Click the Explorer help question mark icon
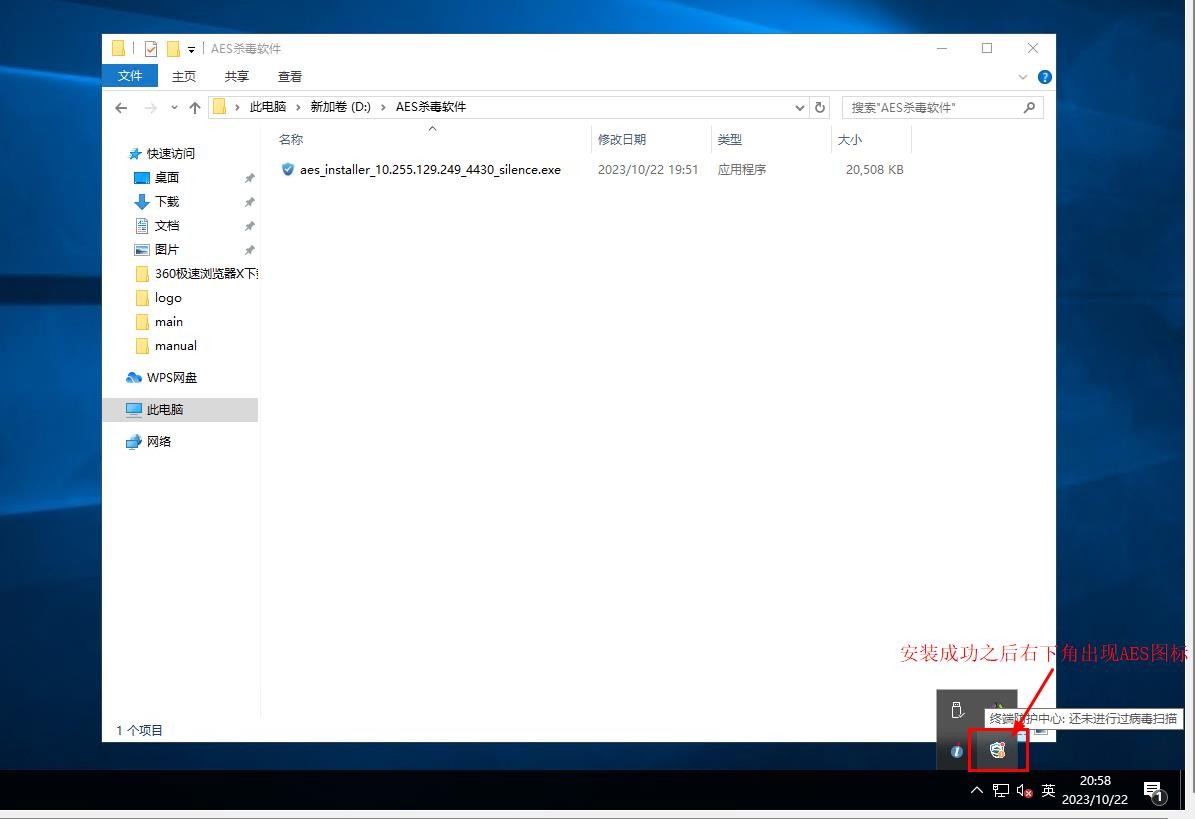Screen dimensions: 1195x819 click(1045, 77)
